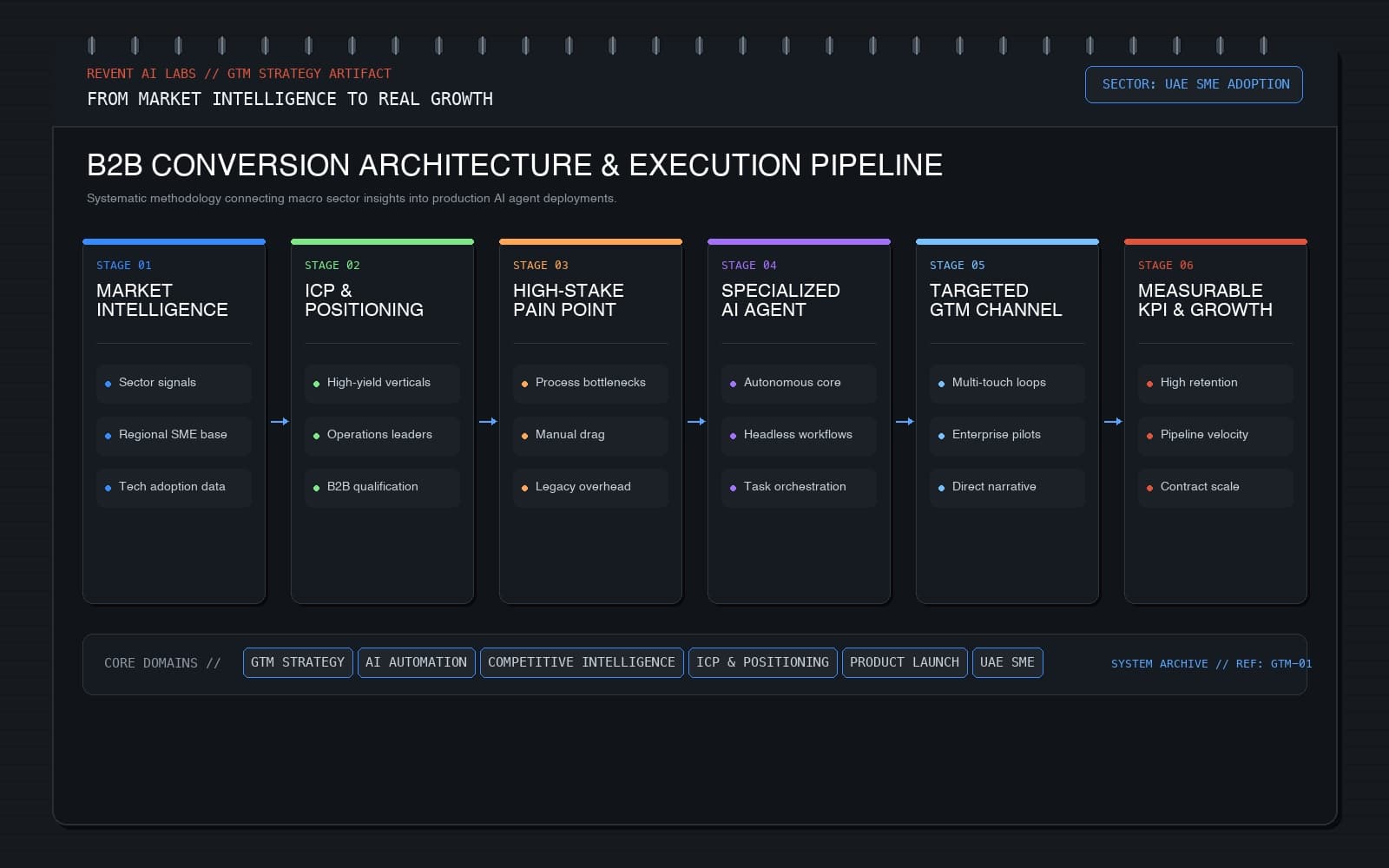Select the AI AUTOMATION domain tag
The height and width of the screenshot is (868, 1389).
417,662
